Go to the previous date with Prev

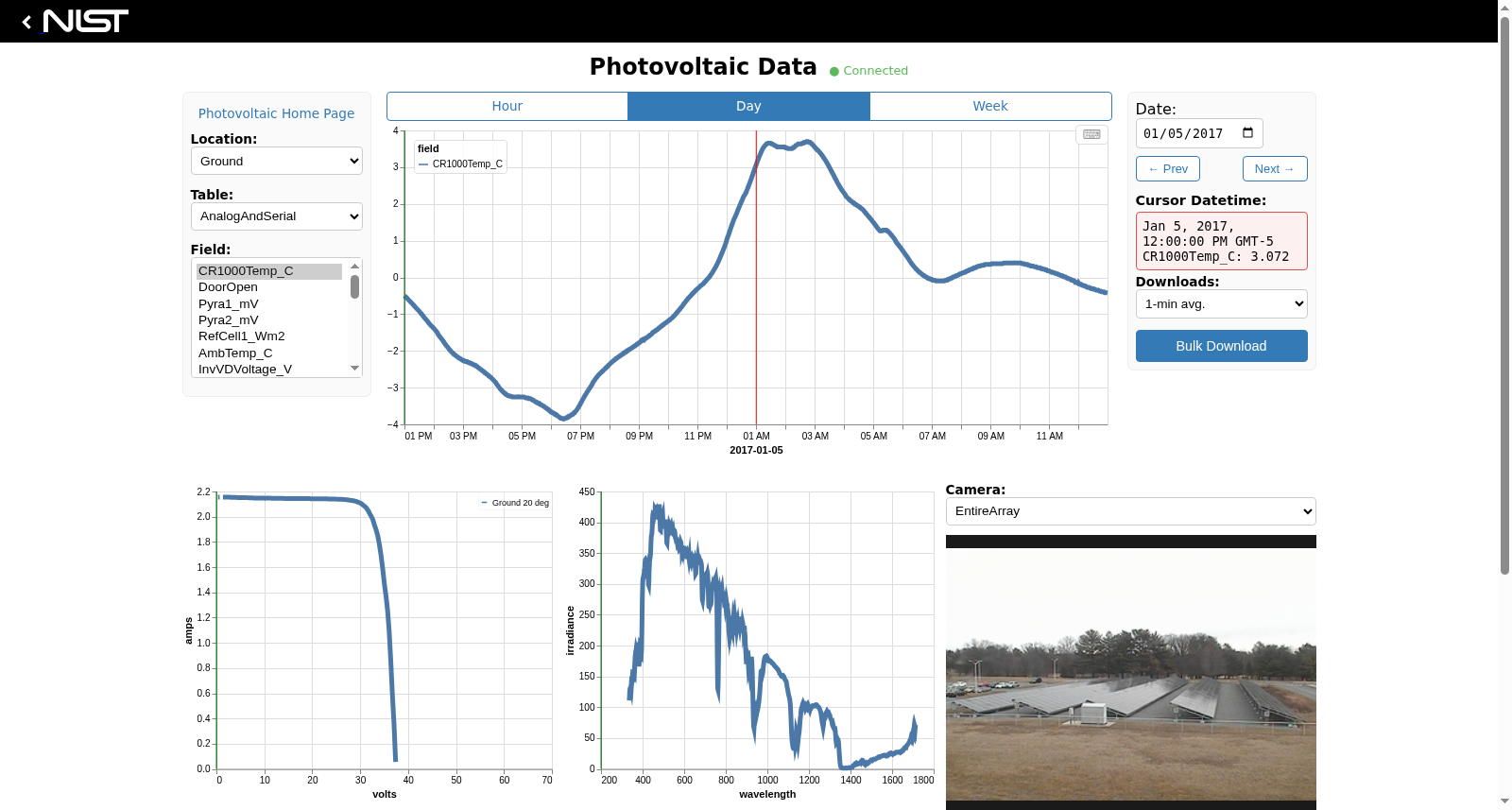1168,169
